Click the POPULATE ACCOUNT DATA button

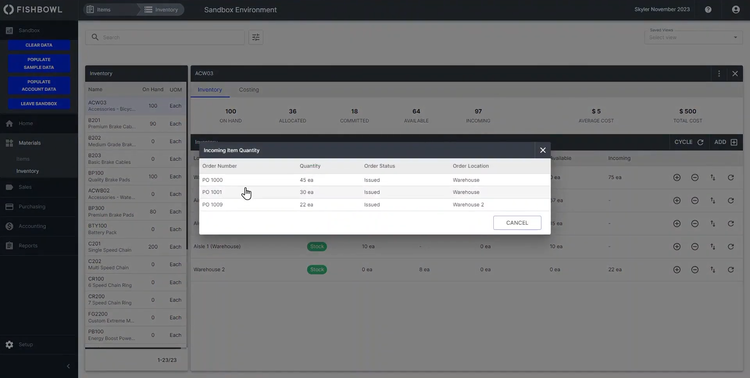39,85
